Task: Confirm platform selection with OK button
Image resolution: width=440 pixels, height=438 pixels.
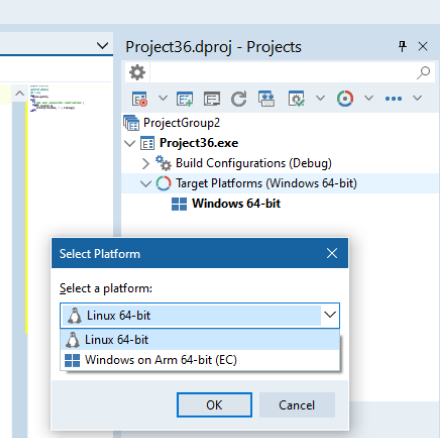Action: point(214,405)
